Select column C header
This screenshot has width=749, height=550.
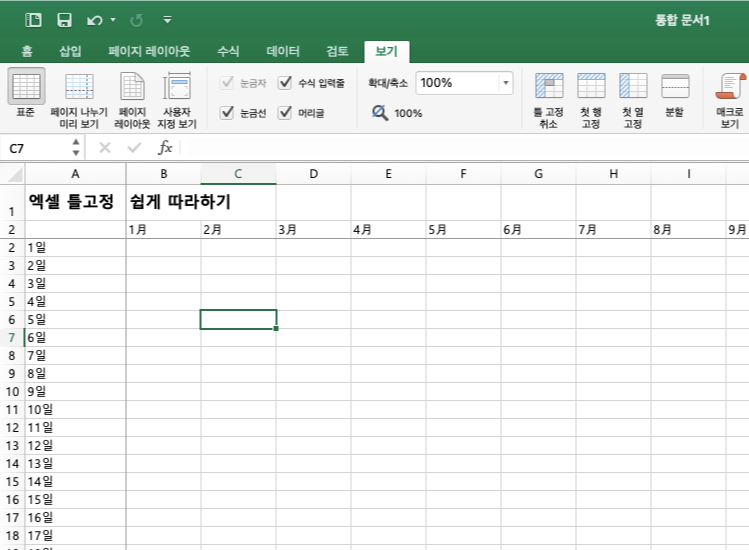[238, 174]
